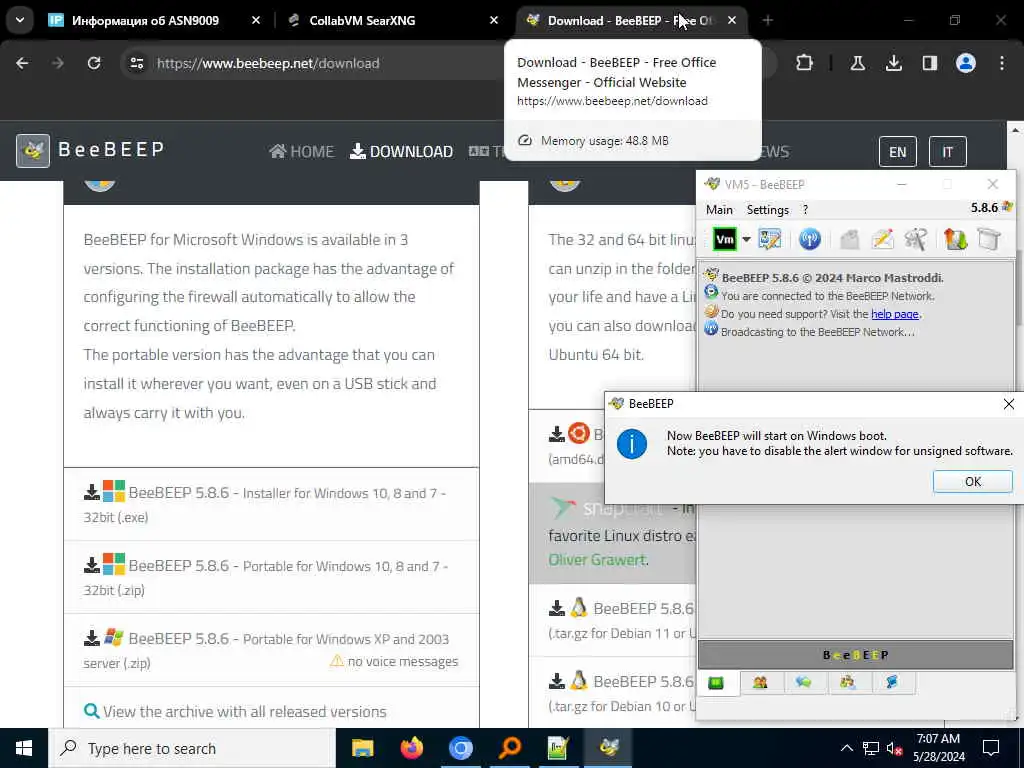Image resolution: width=1024 pixels, height=768 pixels.
Task: Click the site information icon in address bar
Action: [x=136, y=63]
